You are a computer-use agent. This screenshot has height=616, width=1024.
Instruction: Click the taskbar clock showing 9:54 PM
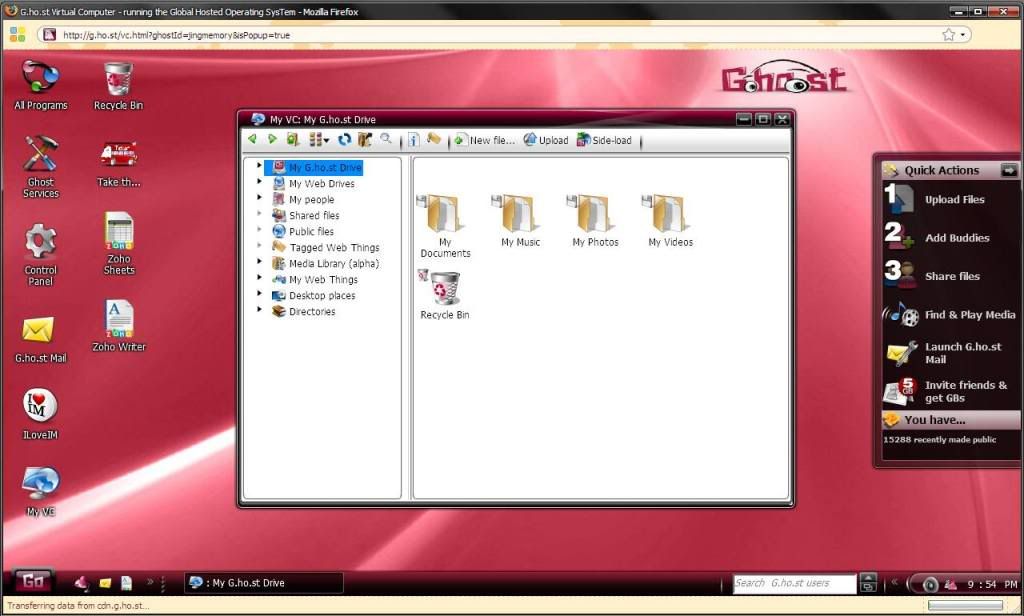992,584
